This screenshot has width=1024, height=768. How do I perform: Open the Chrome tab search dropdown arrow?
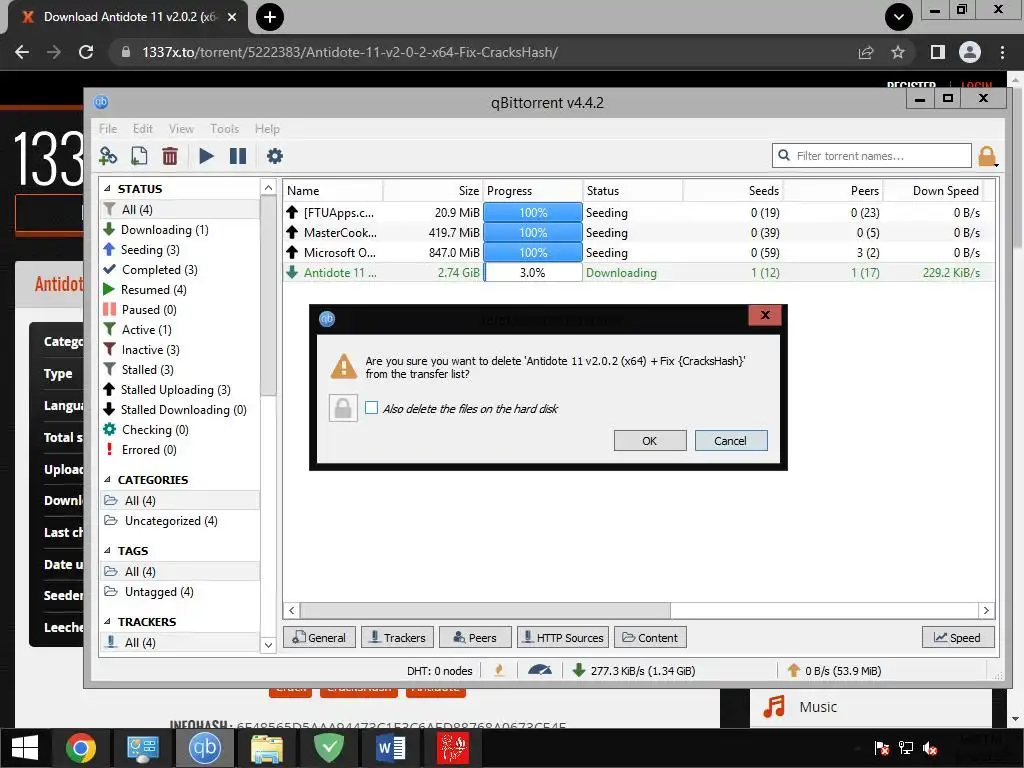899,17
